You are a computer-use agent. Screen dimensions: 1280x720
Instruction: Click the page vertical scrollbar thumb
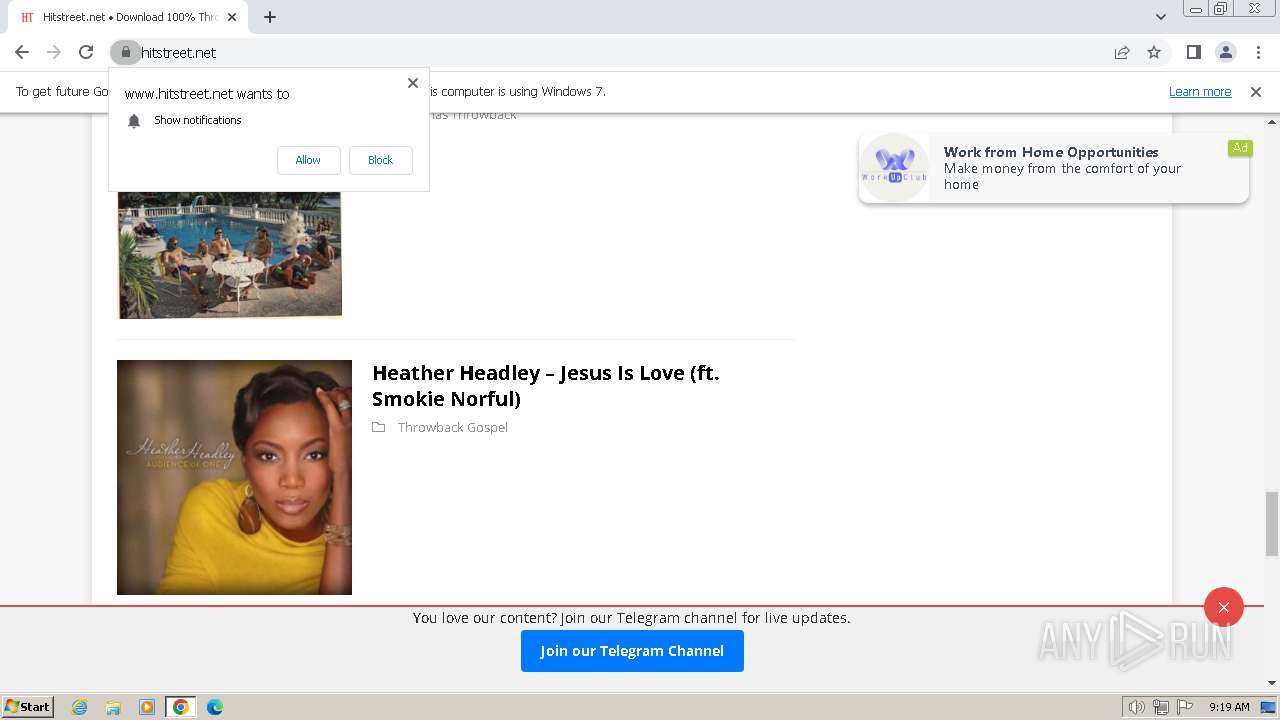1272,524
